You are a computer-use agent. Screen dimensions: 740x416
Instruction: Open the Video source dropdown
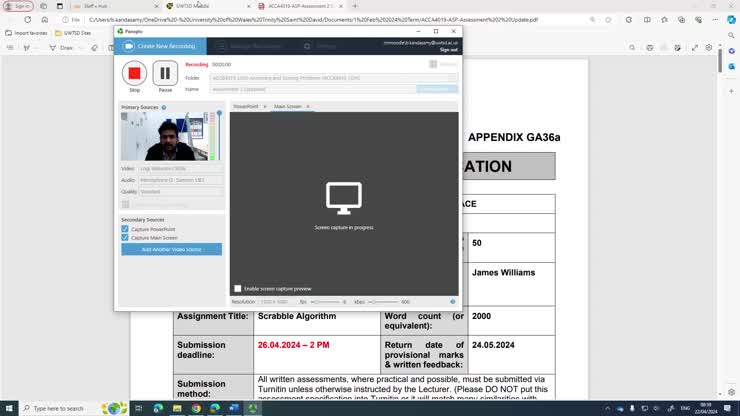(181, 169)
